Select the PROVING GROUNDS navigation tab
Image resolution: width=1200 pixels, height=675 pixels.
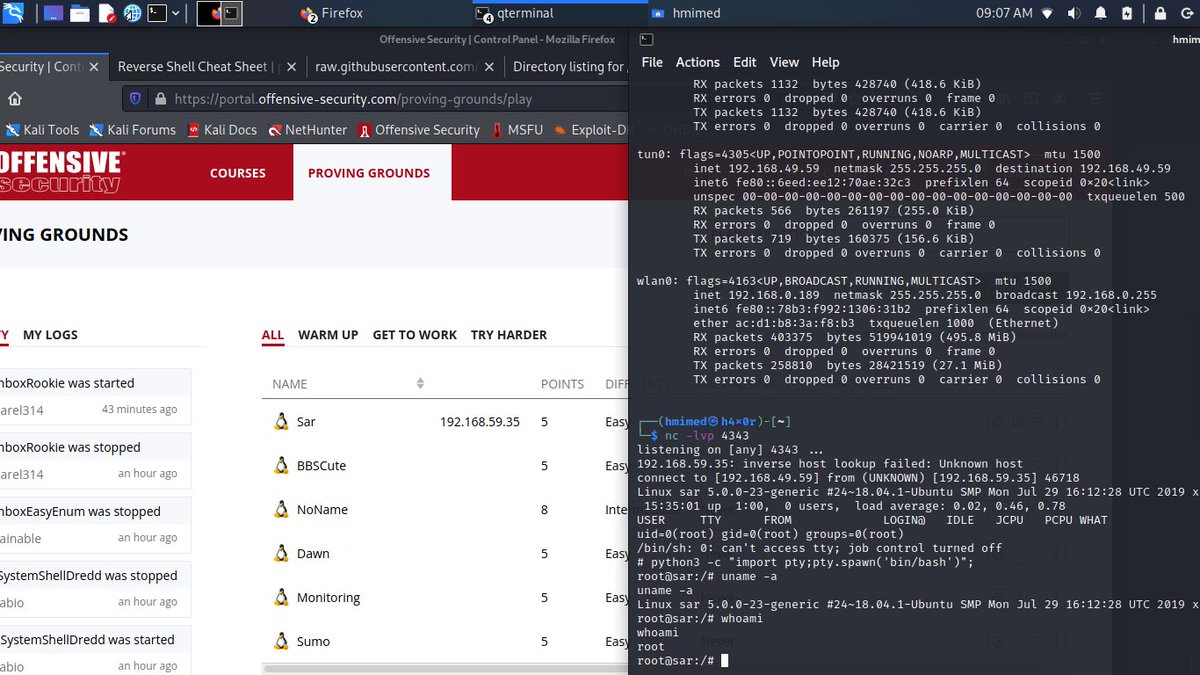coord(369,173)
